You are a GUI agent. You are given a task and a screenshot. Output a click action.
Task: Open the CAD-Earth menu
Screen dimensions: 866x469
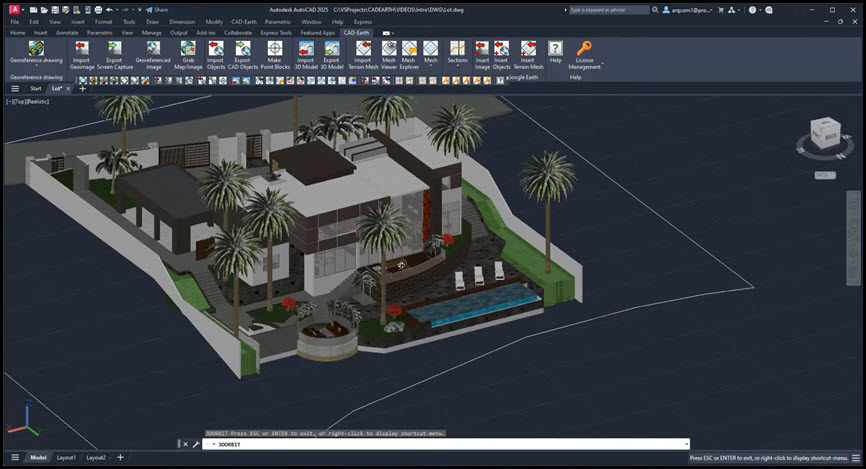click(244, 22)
